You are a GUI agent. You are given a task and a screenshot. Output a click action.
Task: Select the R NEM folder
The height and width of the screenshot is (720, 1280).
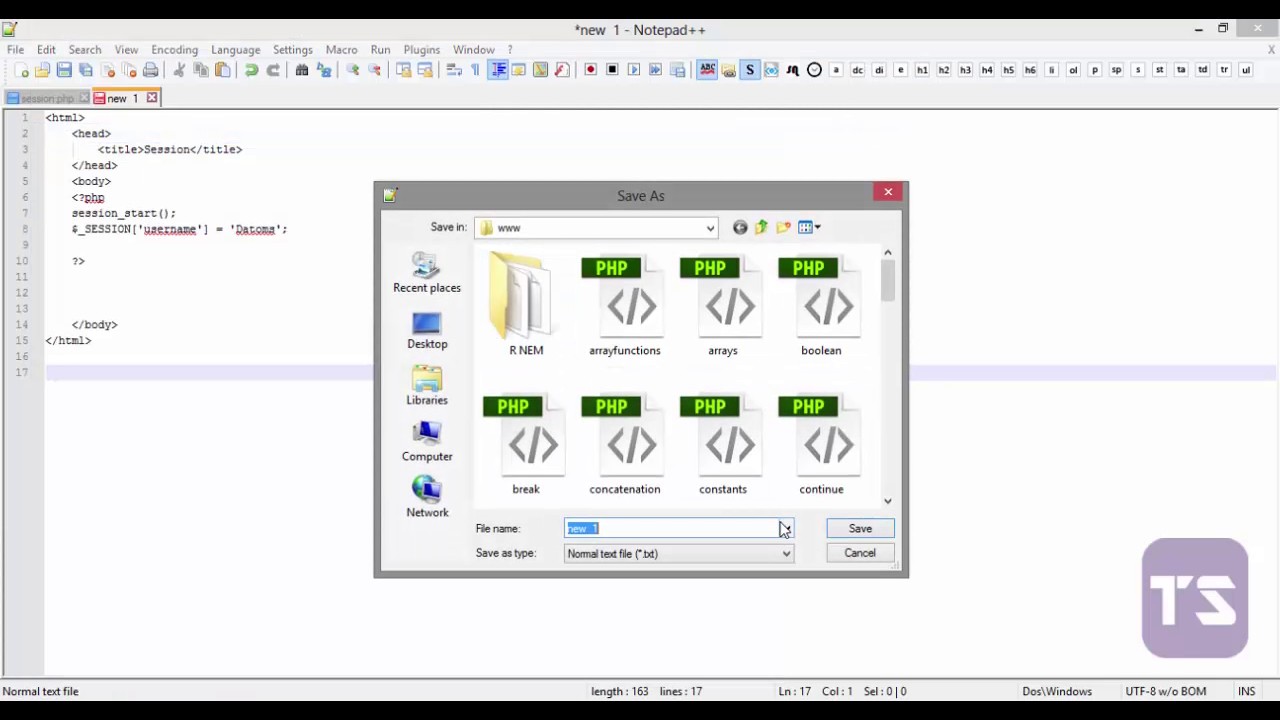[526, 306]
